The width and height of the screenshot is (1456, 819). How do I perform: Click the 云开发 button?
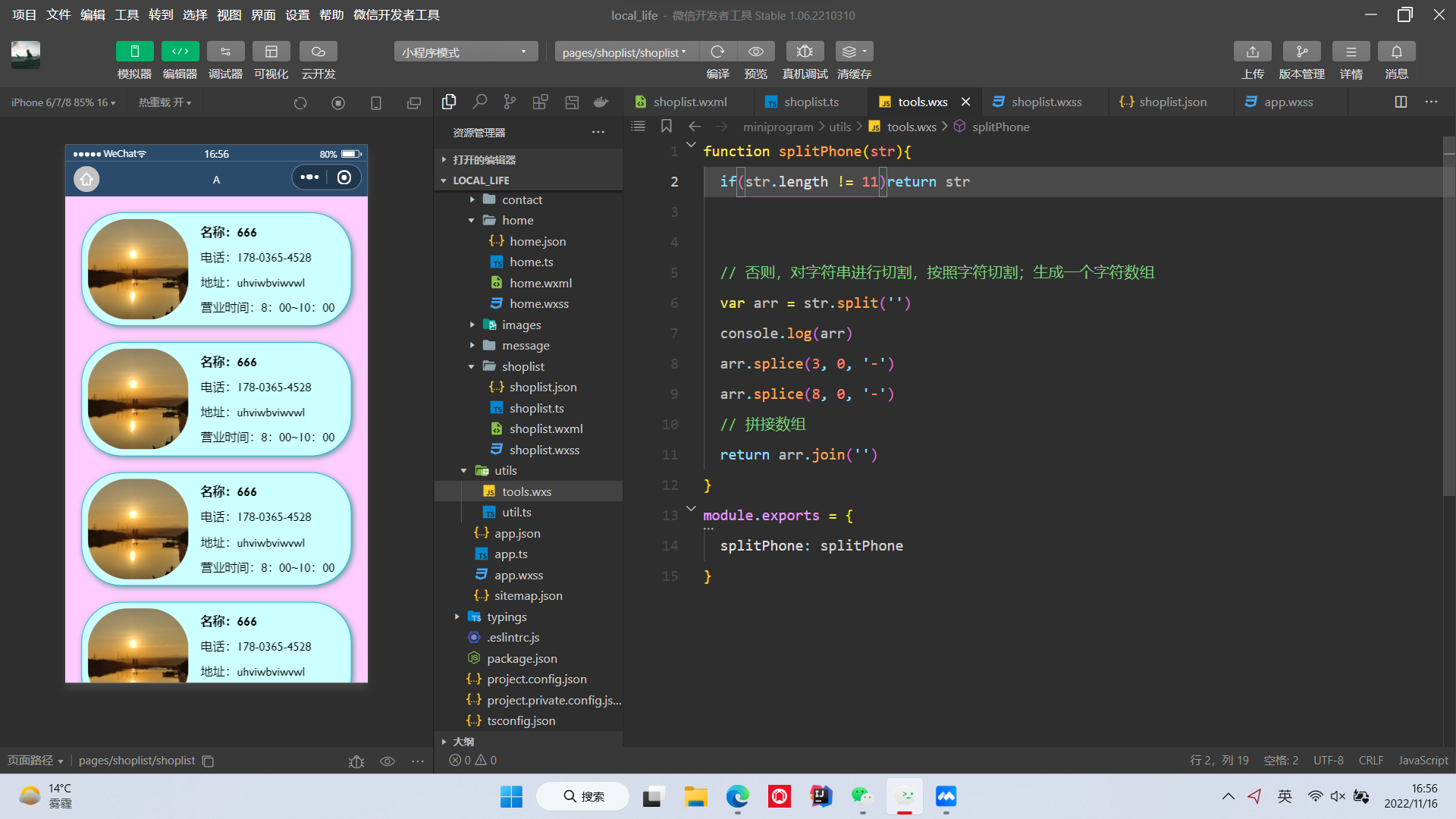[318, 52]
